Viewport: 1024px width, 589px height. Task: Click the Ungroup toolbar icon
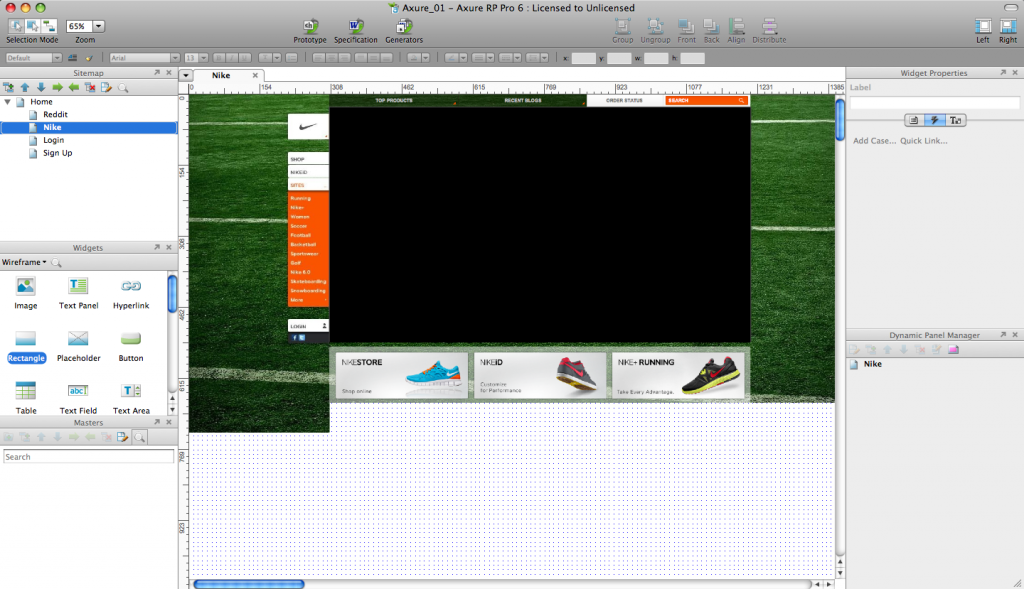pos(655,26)
